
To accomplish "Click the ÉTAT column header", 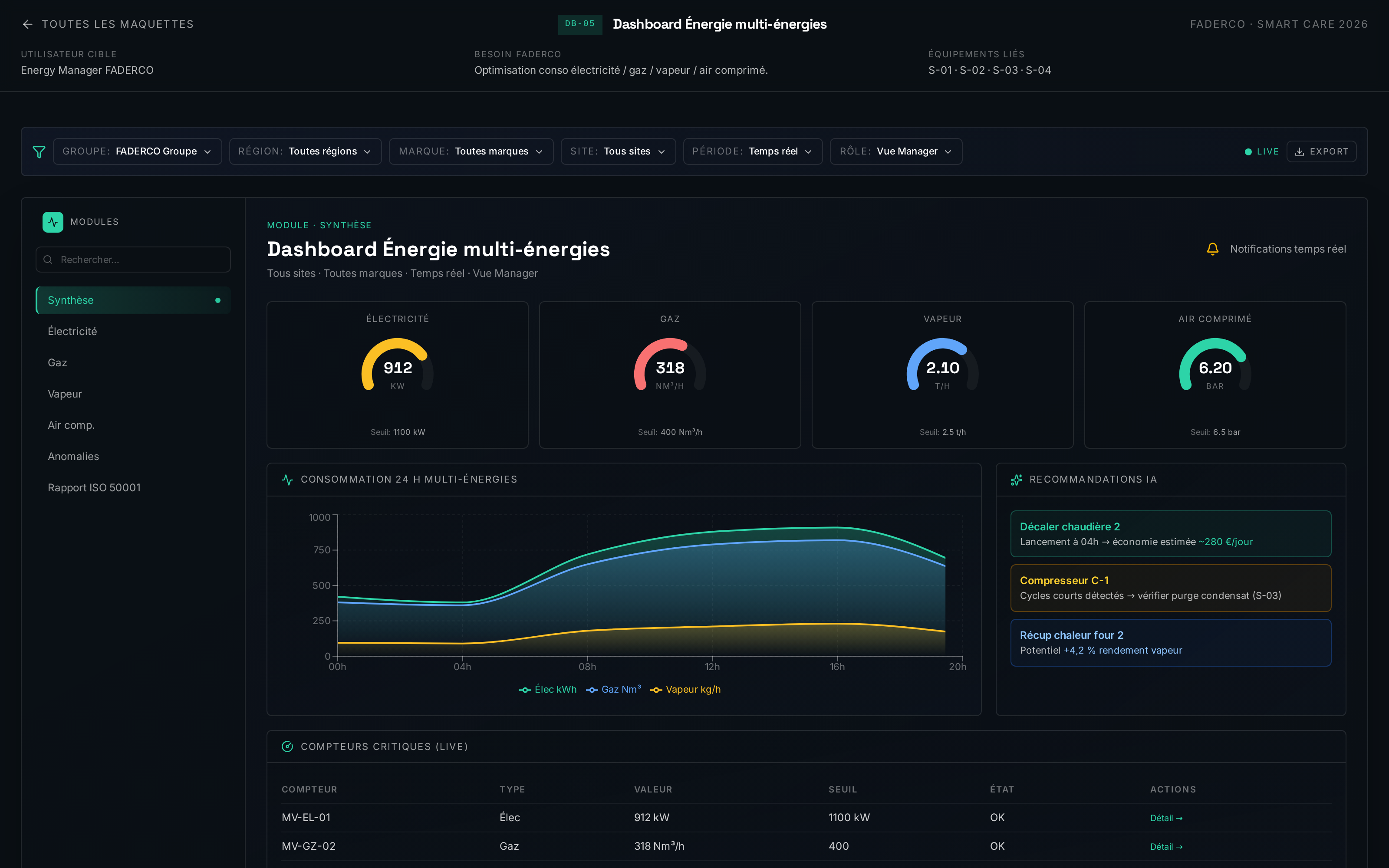I will click(1001, 789).
